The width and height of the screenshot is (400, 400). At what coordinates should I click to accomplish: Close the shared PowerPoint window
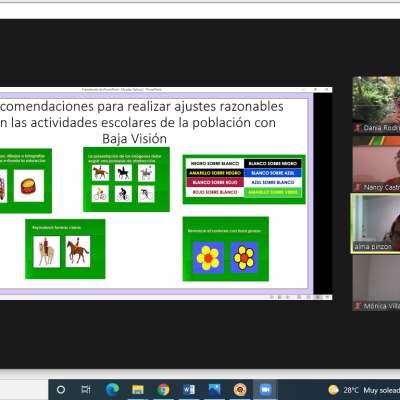(x=327, y=90)
